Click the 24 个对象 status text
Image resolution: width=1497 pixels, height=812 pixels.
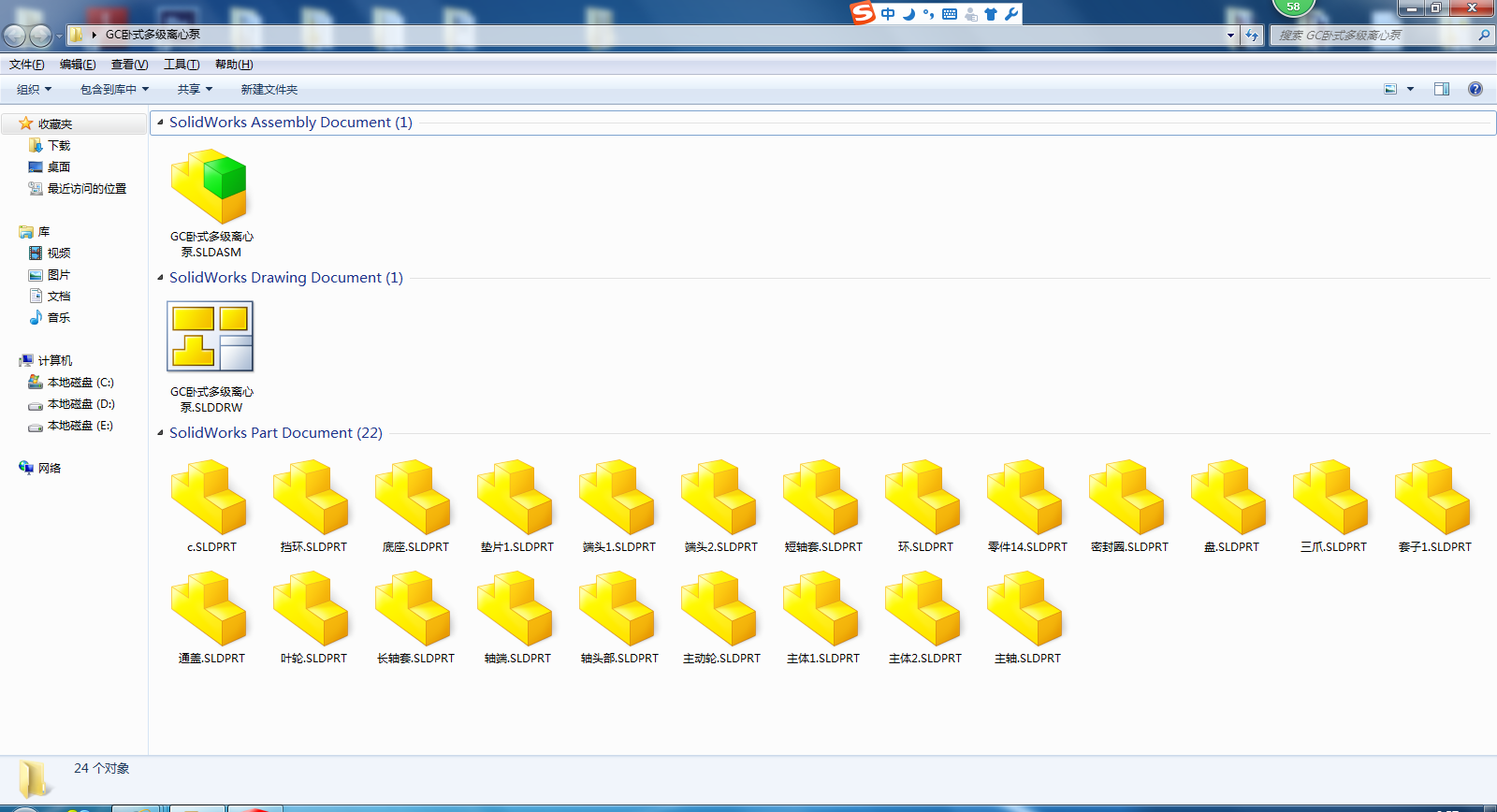click(x=102, y=768)
